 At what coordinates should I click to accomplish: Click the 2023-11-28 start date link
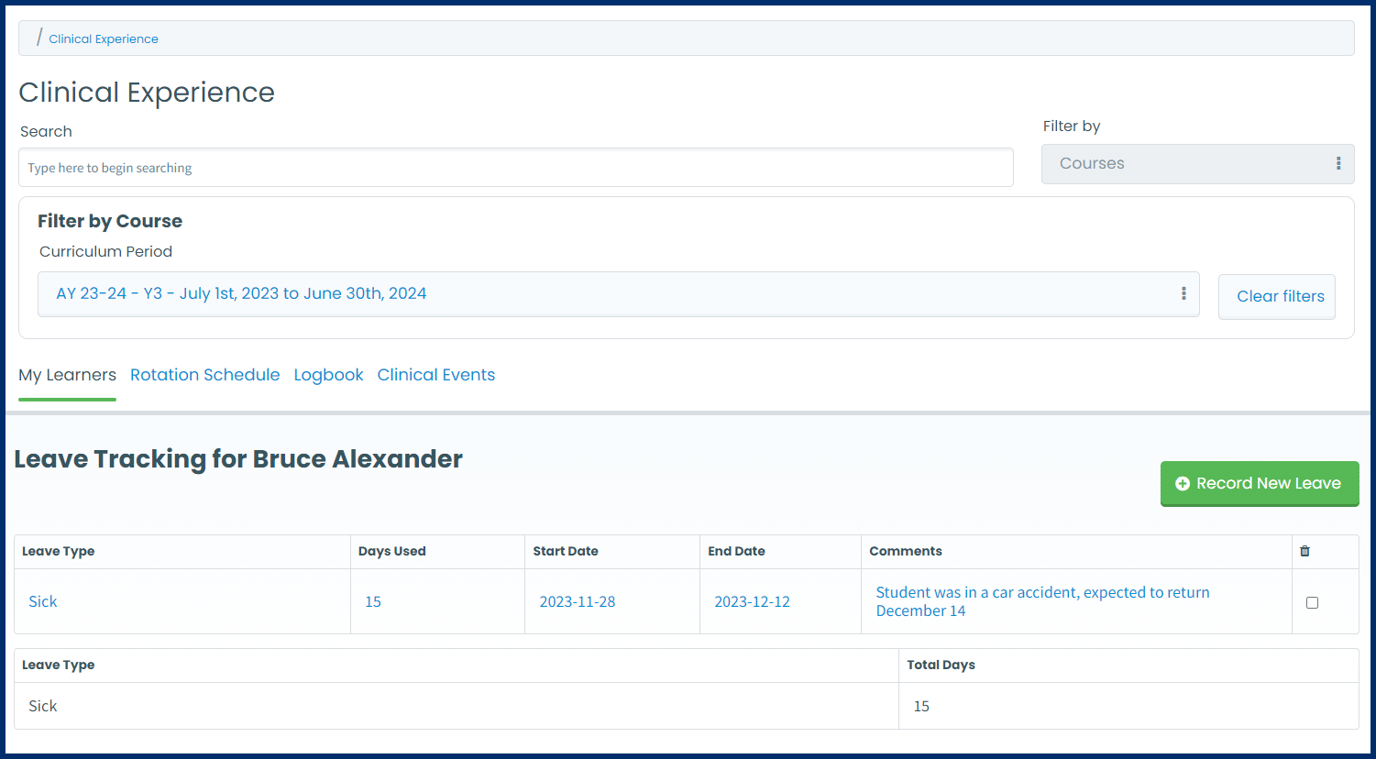[577, 602]
